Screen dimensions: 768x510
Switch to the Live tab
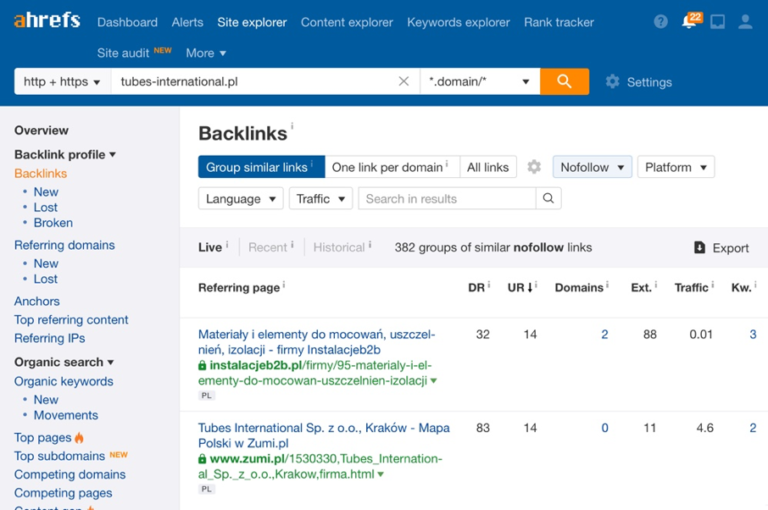click(x=210, y=247)
